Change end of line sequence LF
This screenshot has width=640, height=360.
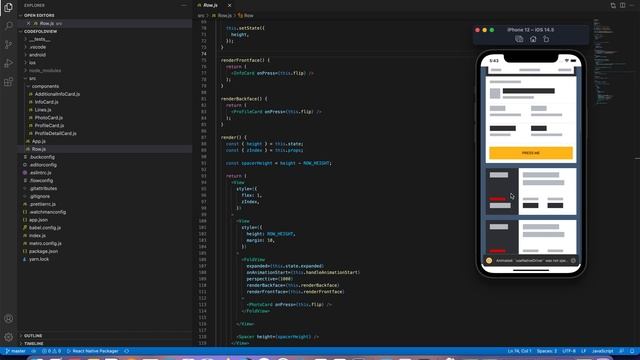[584, 351]
